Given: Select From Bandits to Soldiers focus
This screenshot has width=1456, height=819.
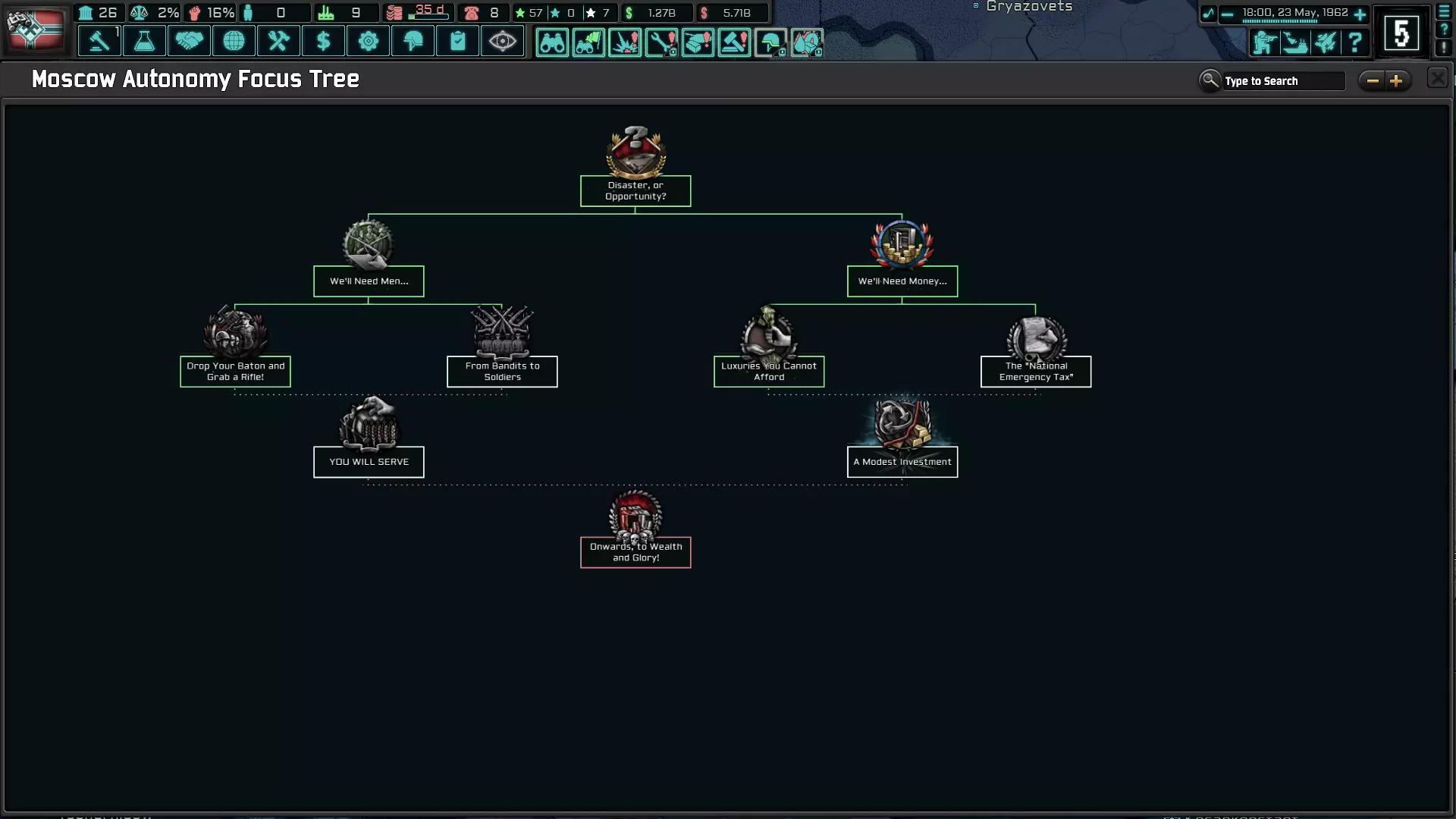Looking at the screenshot, I should tap(502, 371).
